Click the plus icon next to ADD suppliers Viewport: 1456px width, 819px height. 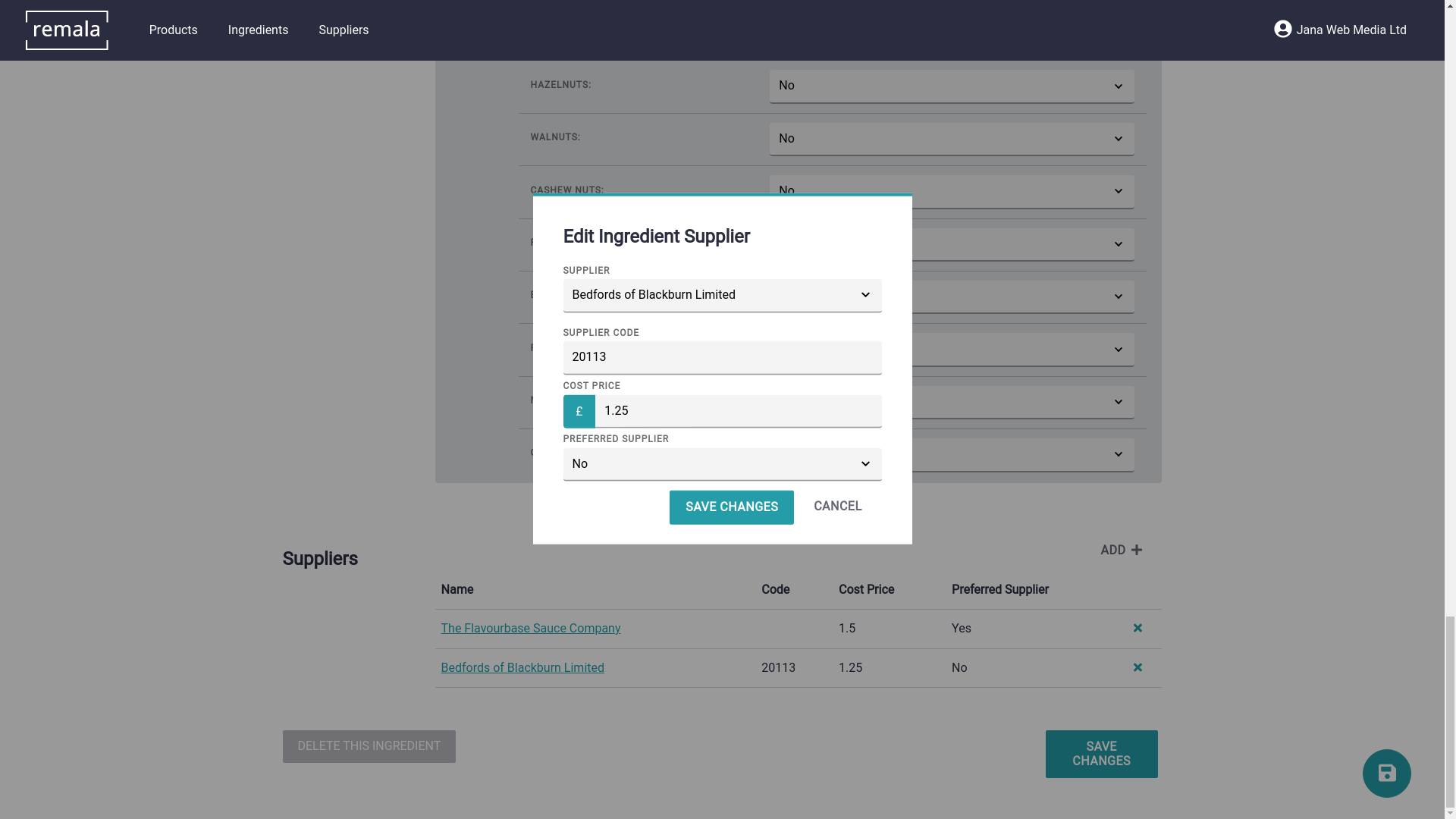[1137, 549]
